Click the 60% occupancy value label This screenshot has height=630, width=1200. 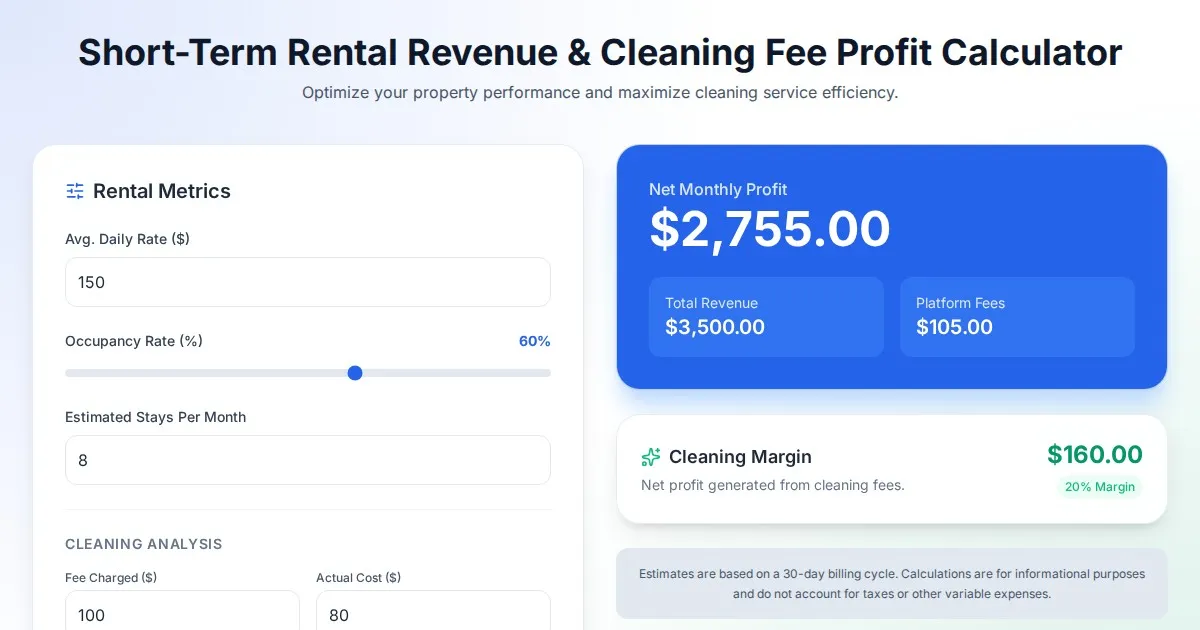(x=534, y=341)
